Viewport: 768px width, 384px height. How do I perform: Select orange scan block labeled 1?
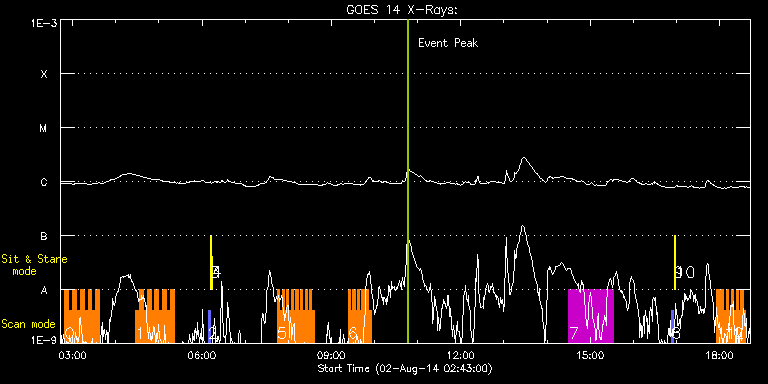[x=155, y=316]
